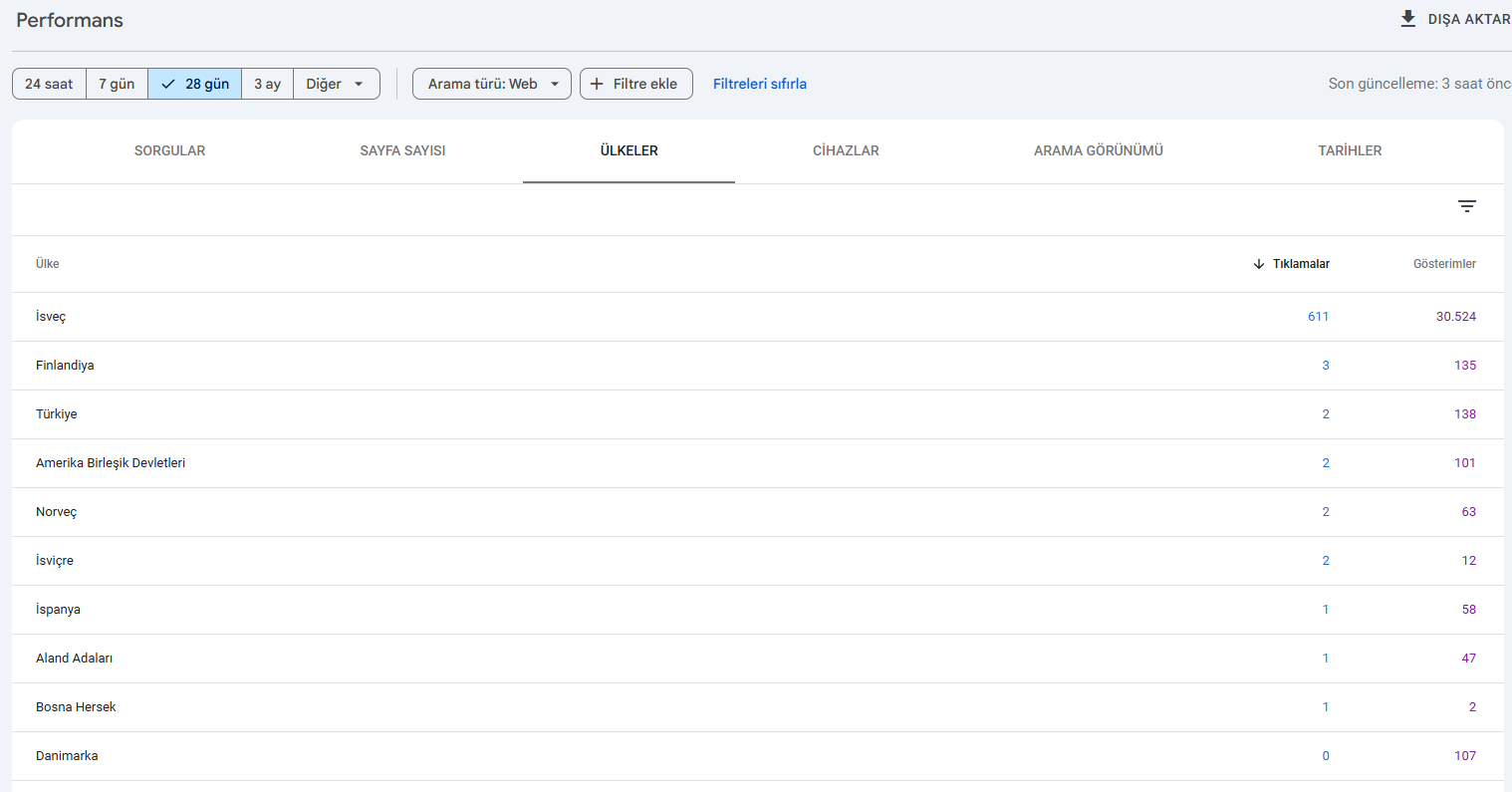Click the 101 impressions value
The height and width of the screenshot is (792, 1512).
[1465, 463]
